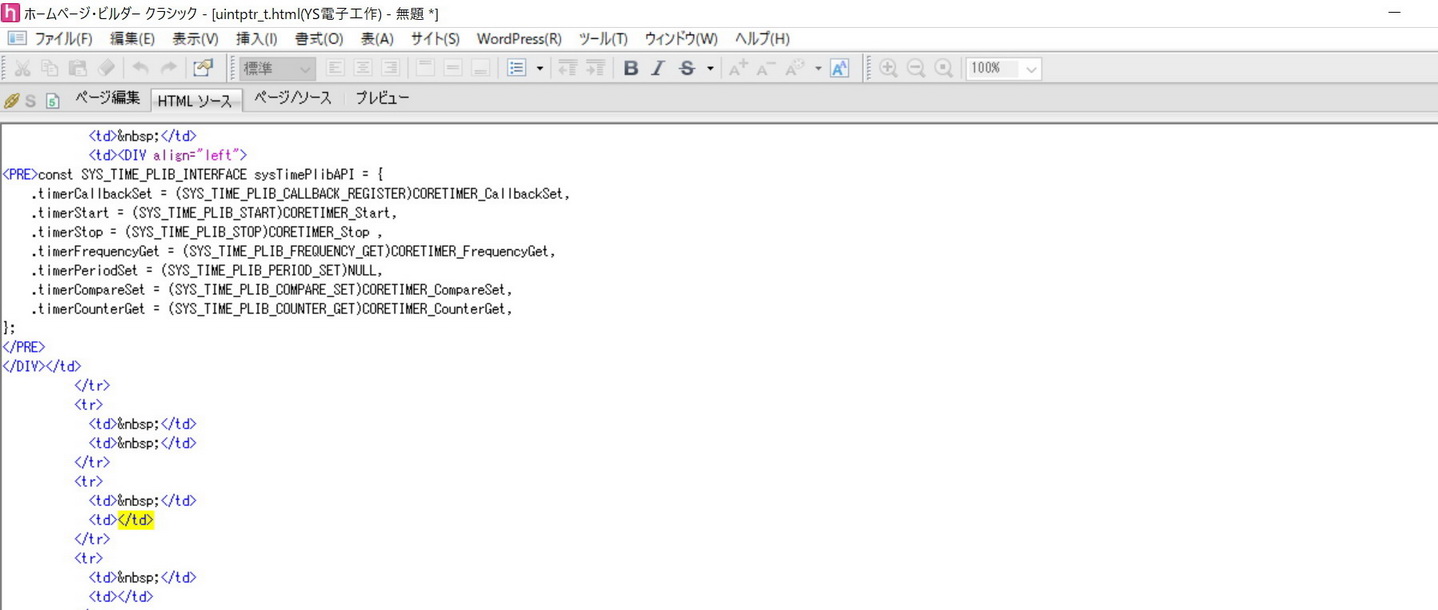The image size is (1438, 610).
Task: Switch to the ページ編集 tab
Action: pos(107,98)
